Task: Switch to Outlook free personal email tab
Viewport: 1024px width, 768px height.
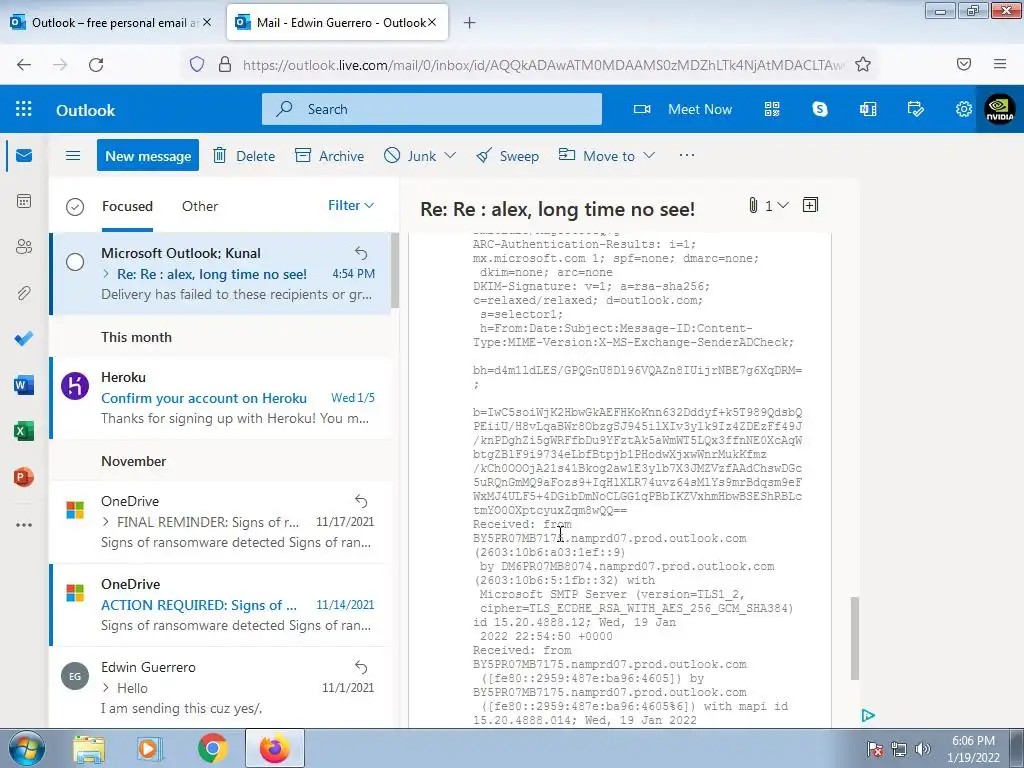Action: click(x=109, y=23)
